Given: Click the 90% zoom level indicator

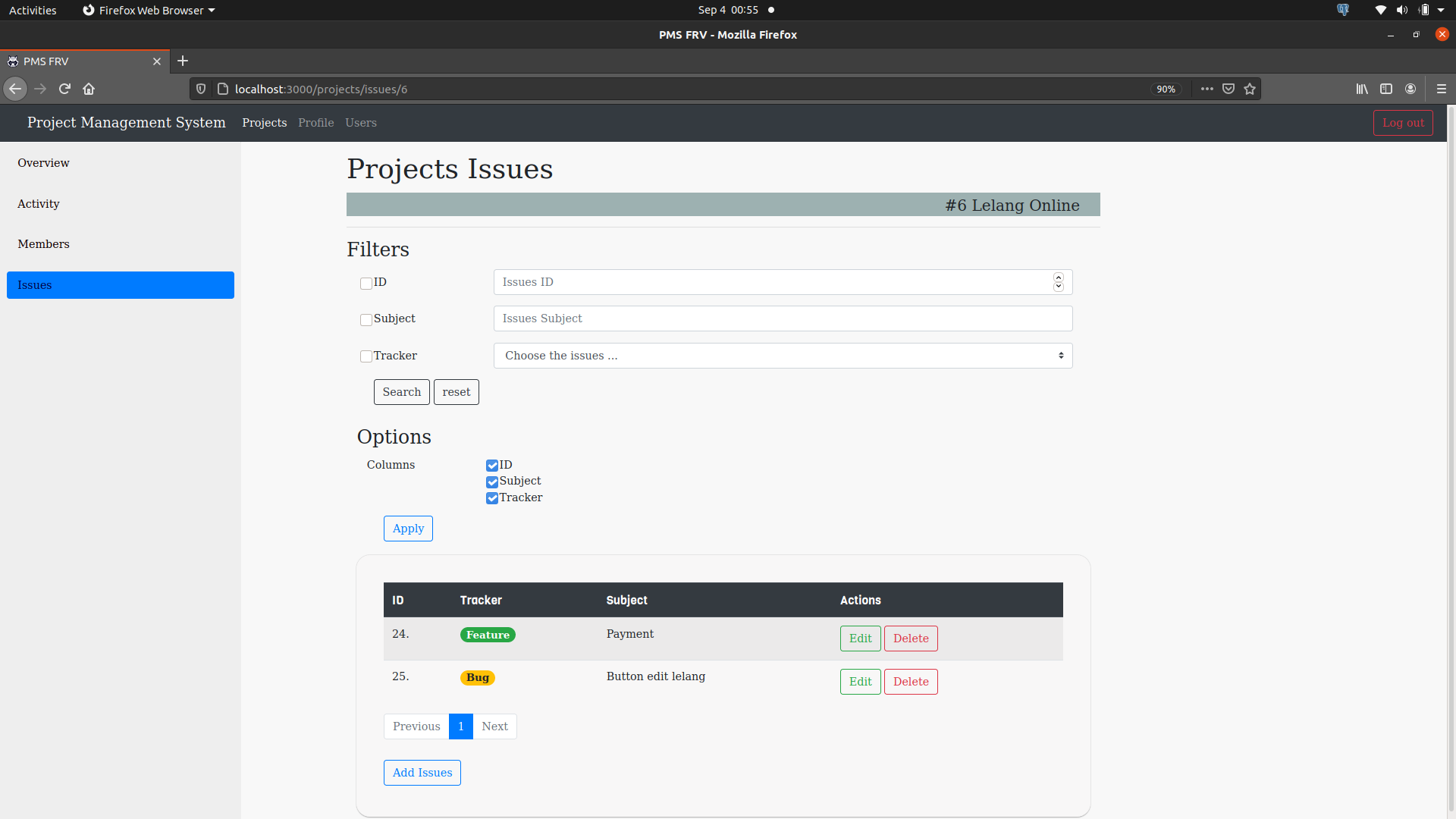Looking at the screenshot, I should coord(1166,89).
